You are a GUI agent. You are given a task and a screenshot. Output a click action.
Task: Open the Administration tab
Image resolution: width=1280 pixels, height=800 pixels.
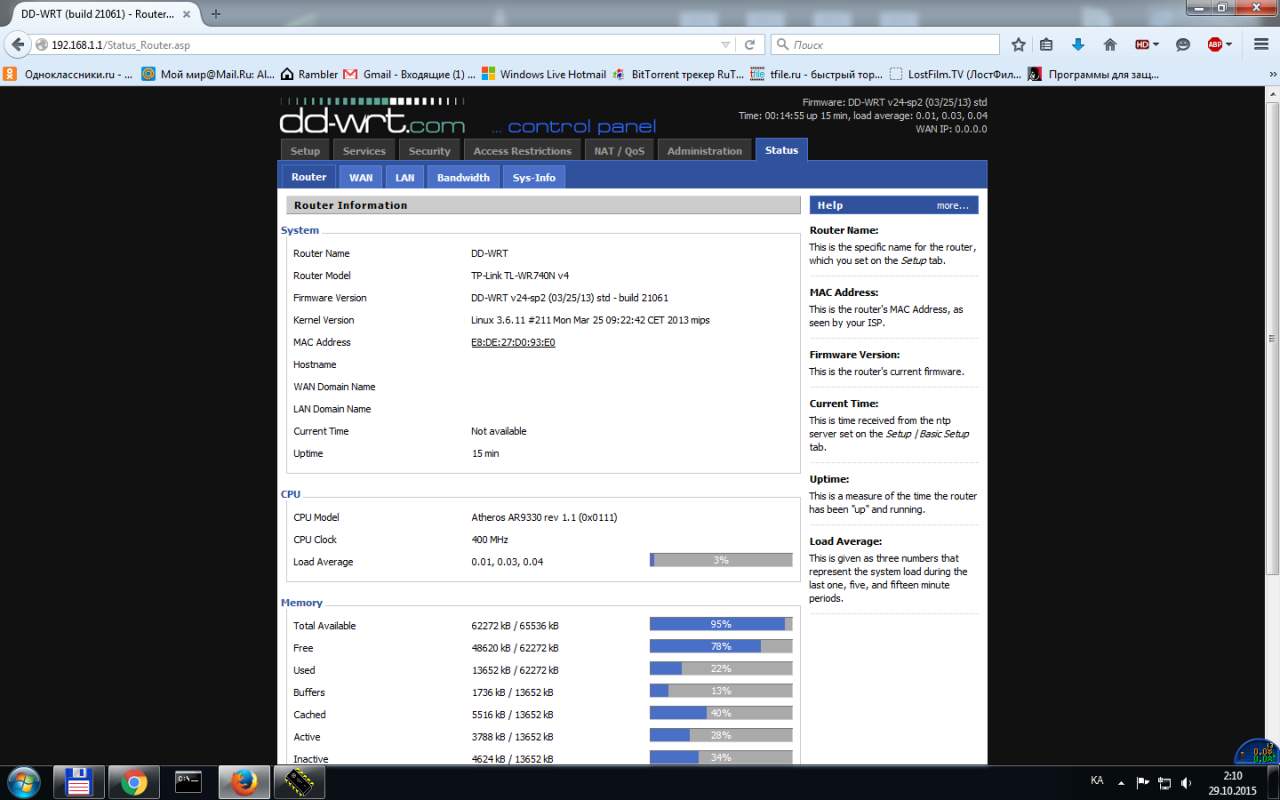(704, 151)
